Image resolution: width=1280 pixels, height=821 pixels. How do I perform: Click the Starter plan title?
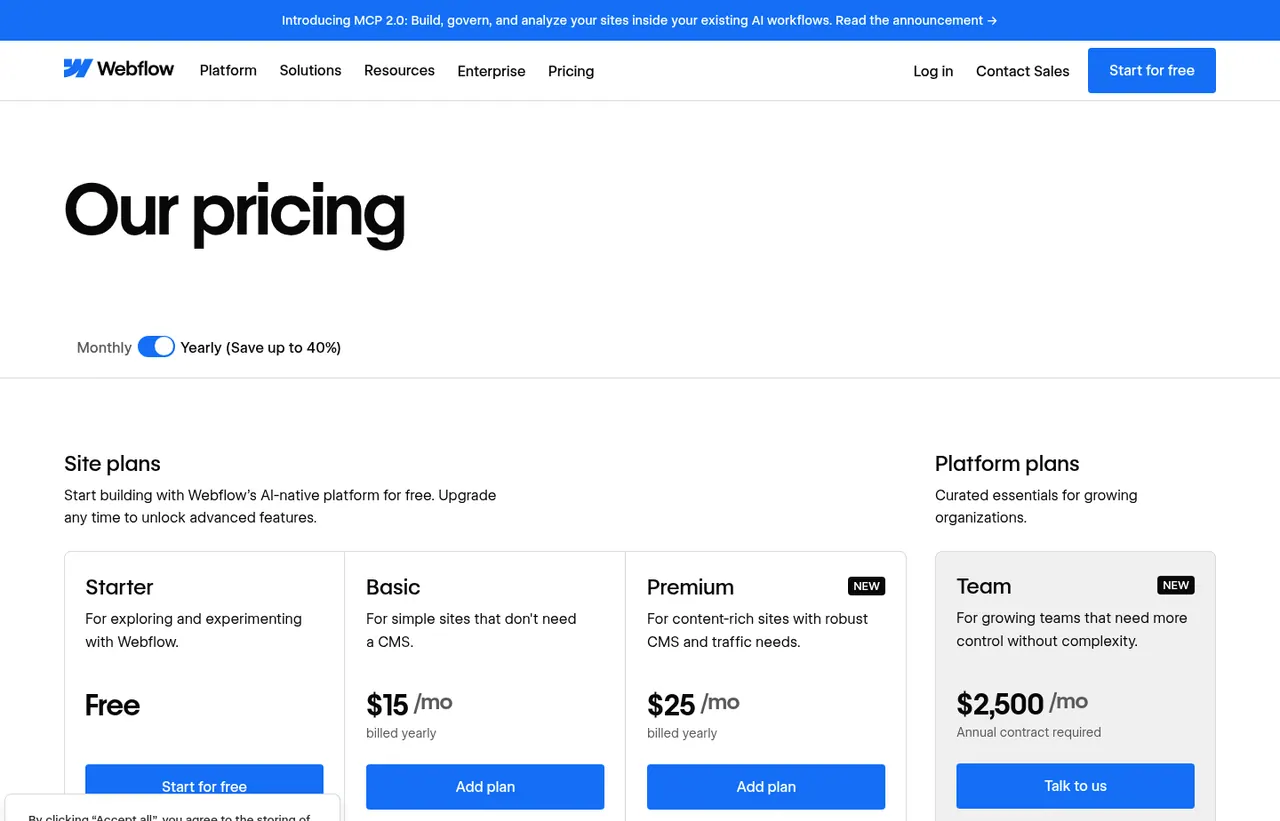click(119, 587)
